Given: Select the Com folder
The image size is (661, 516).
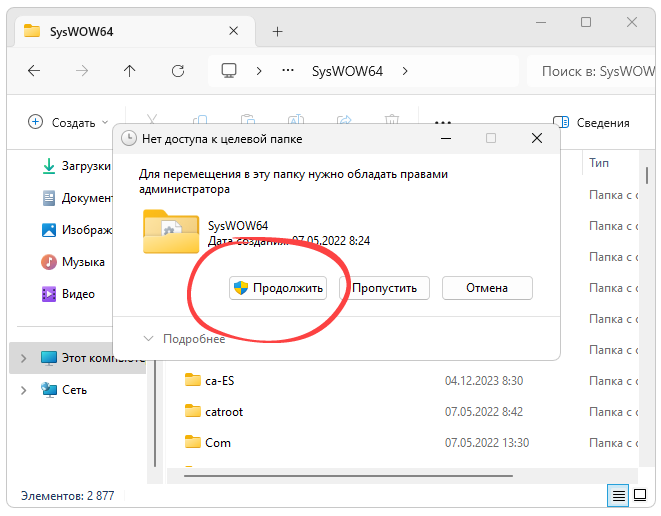Looking at the screenshot, I should coord(208,442).
